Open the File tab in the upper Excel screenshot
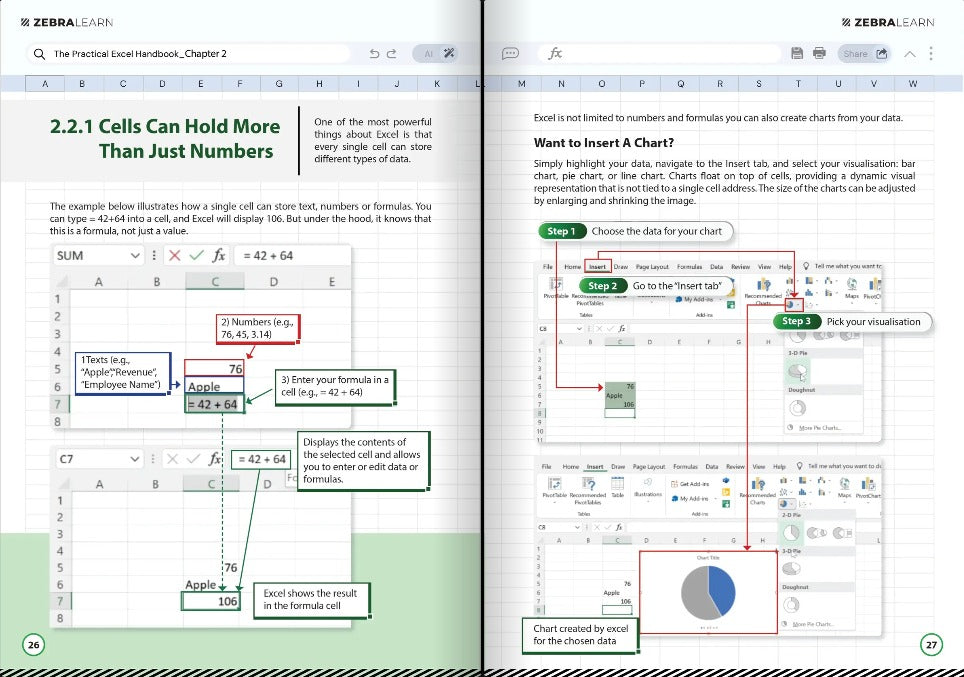Image resolution: width=964 pixels, height=677 pixels. tap(548, 267)
